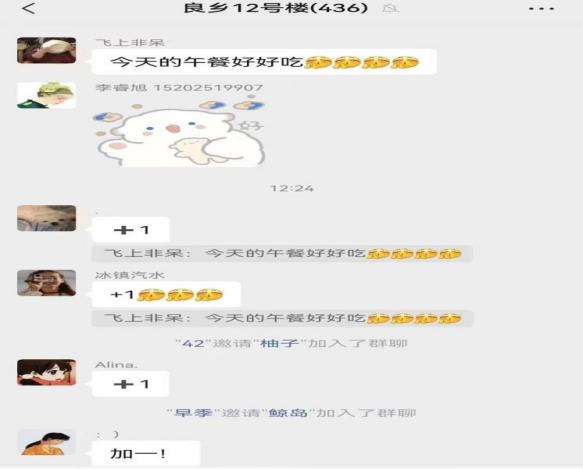
Task: Tap the 加一! message bubble
Action: coord(146,453)
